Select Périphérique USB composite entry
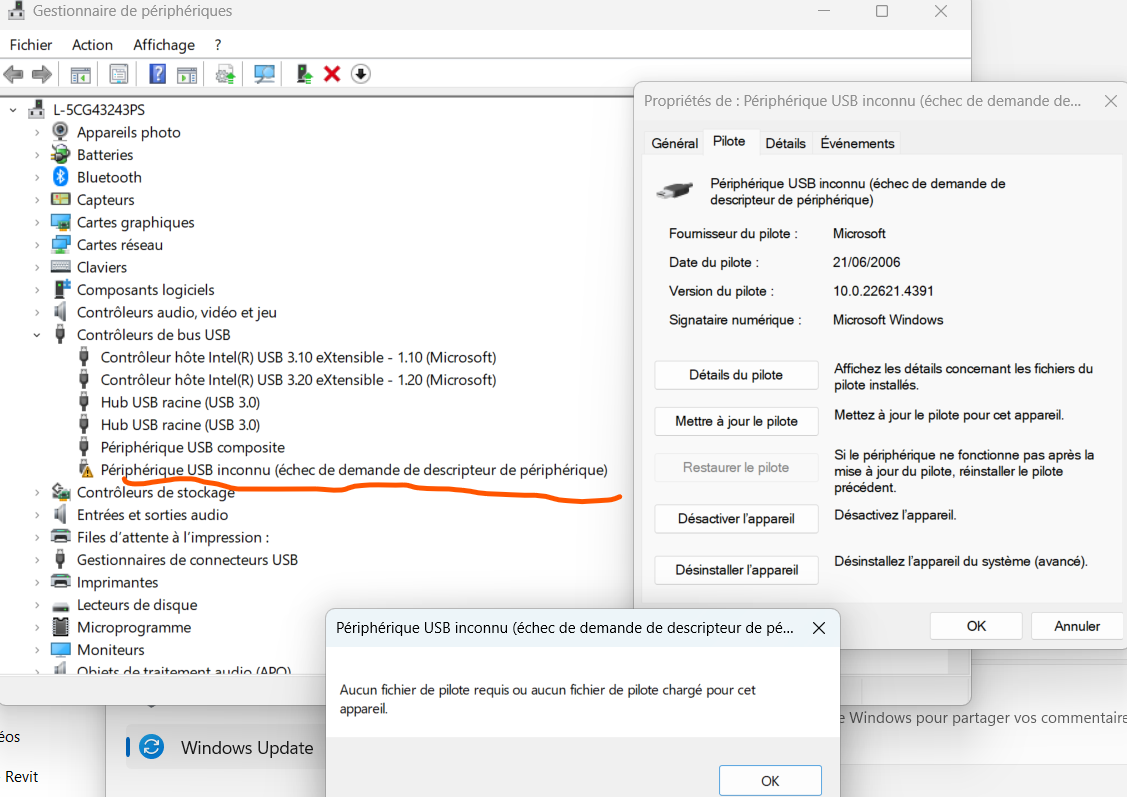Viewport: 1127px width, 797px height. click(193, 447)
